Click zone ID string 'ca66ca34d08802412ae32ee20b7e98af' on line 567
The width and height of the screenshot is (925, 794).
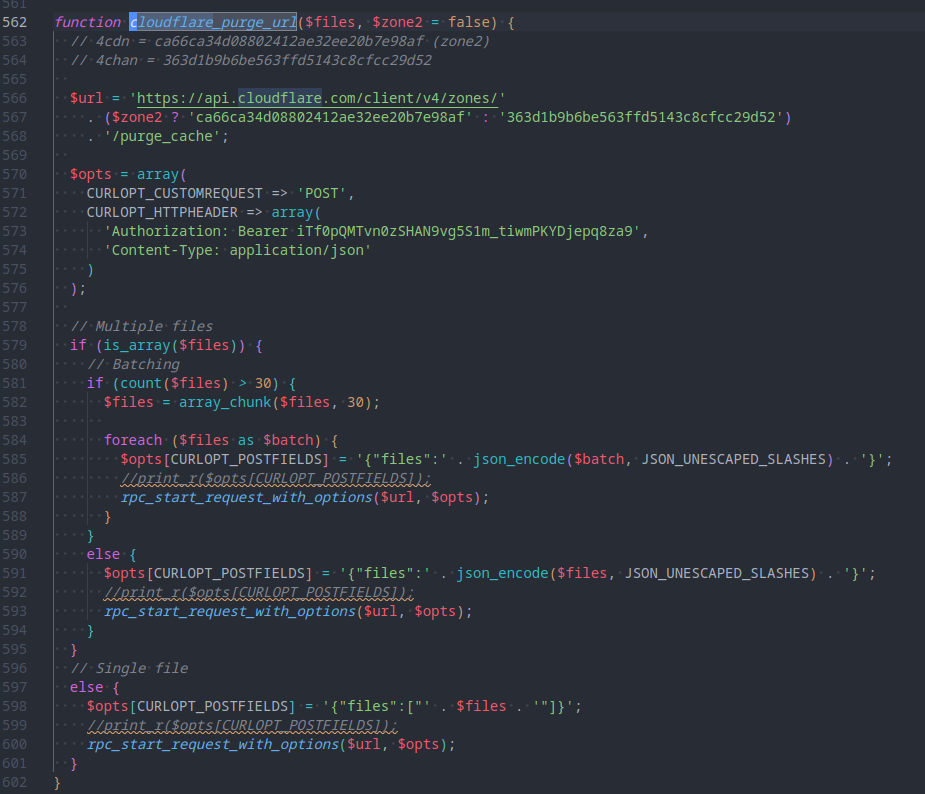pos(330,117)
